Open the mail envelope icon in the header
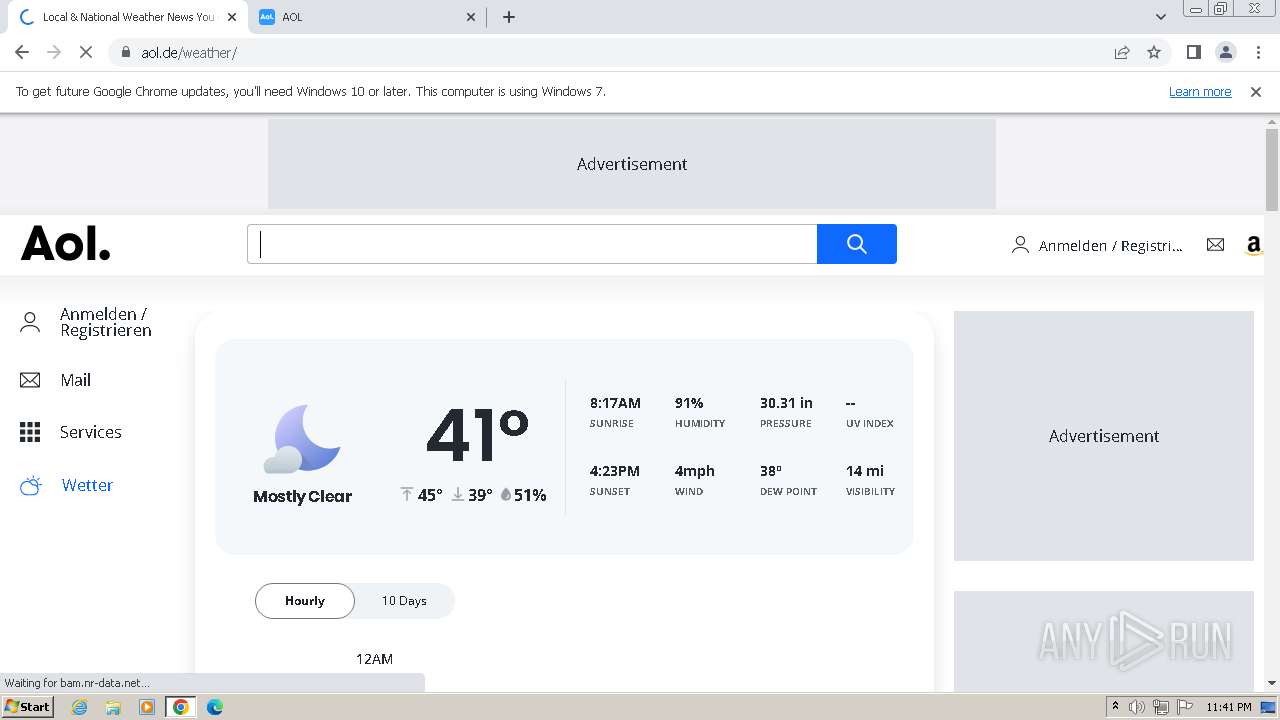1280x720 pixels. [1215, 244]
